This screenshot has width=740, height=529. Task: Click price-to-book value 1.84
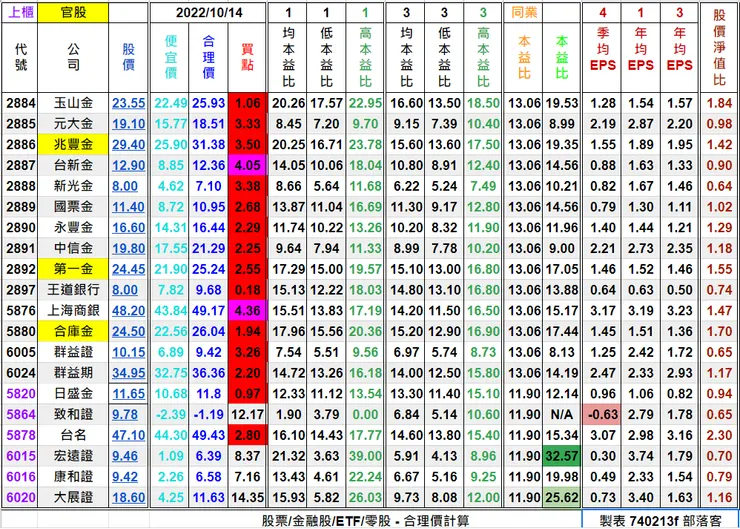click(719, 103)
